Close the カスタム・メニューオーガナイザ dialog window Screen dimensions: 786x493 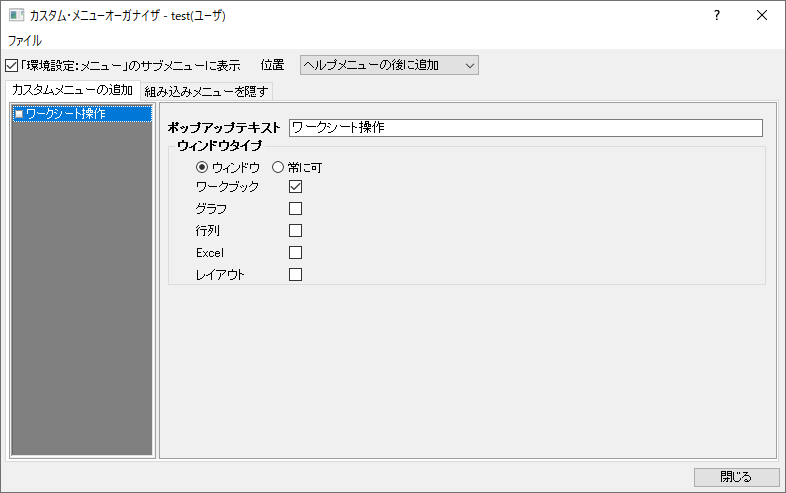pyautogui.click(x=762, y=16)
